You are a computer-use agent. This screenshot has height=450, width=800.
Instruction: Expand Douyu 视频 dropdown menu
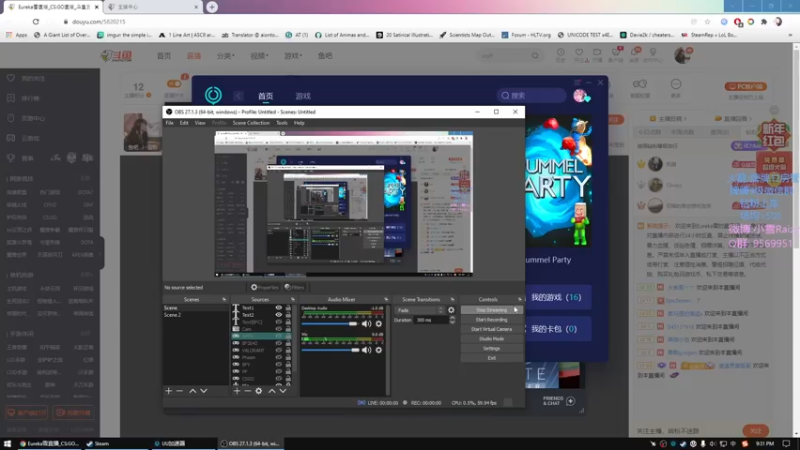259,56
